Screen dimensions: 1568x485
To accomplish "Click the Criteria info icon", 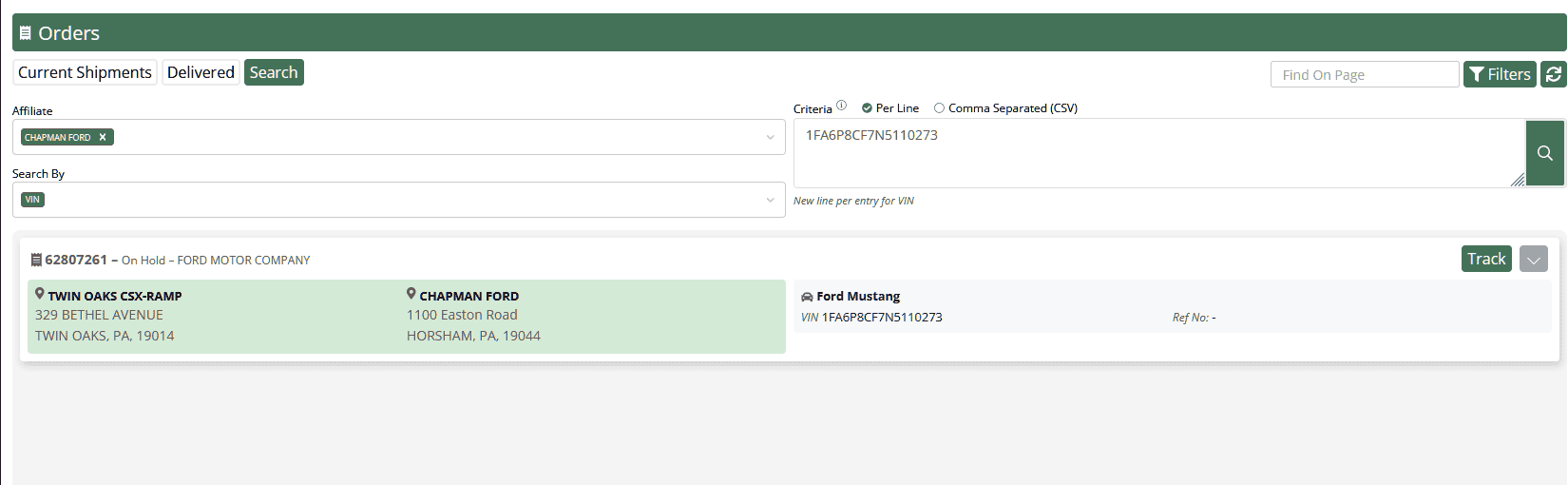I will click(x=841, y=106).
